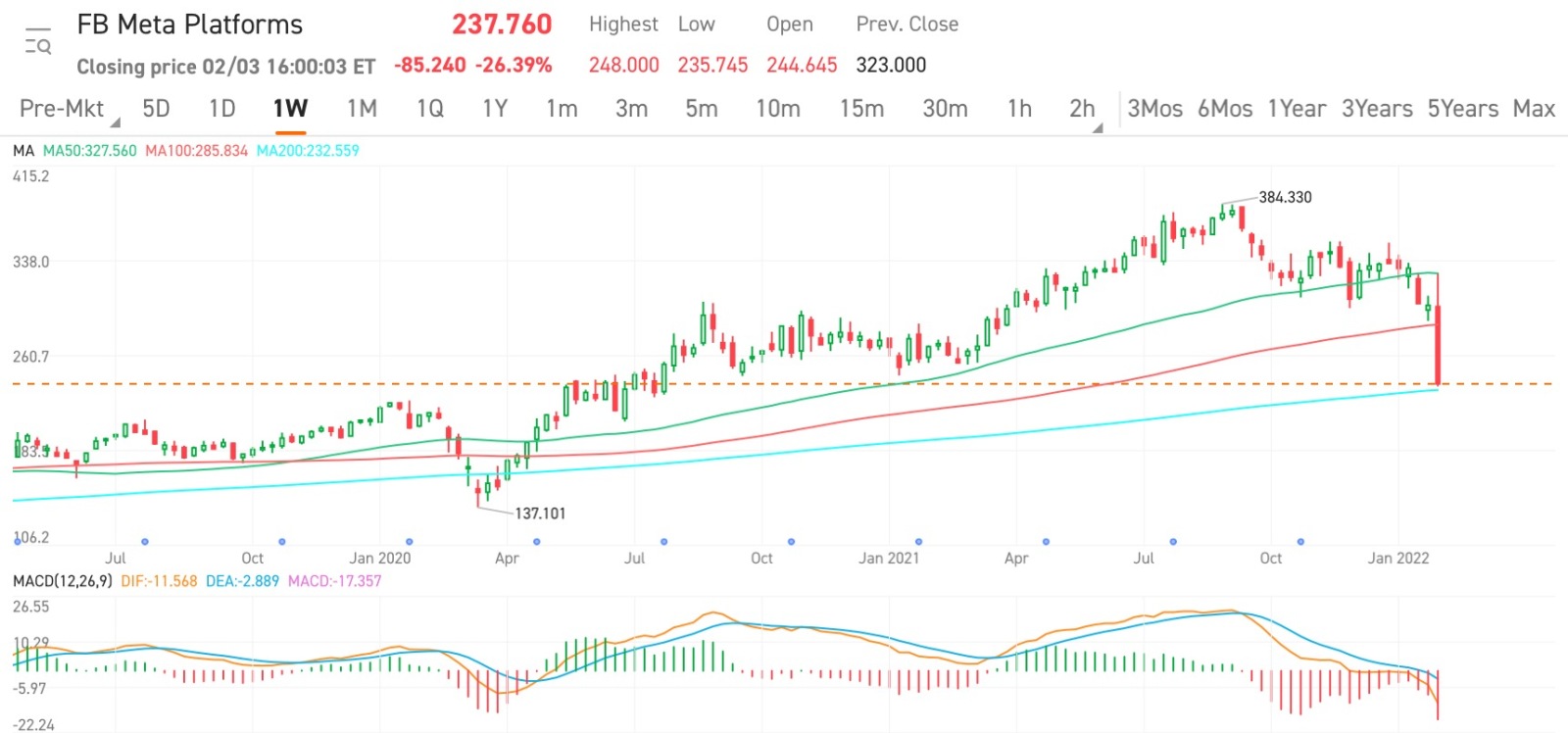
Task: Switch to the 1Y yearly tab
Action: pyautogui.click(x=495, y=109)
